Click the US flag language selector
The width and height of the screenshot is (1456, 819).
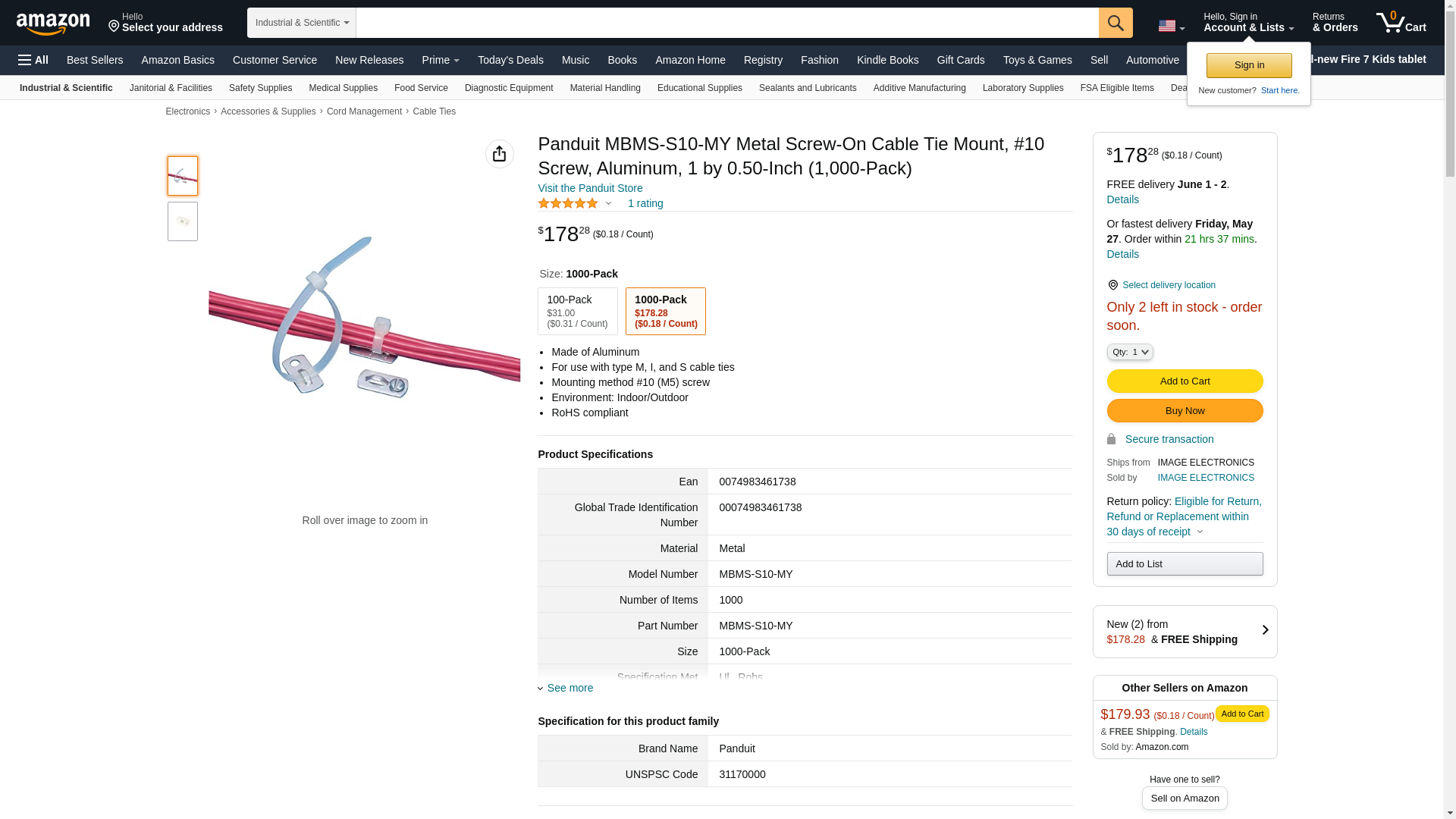pos(1171,26)
